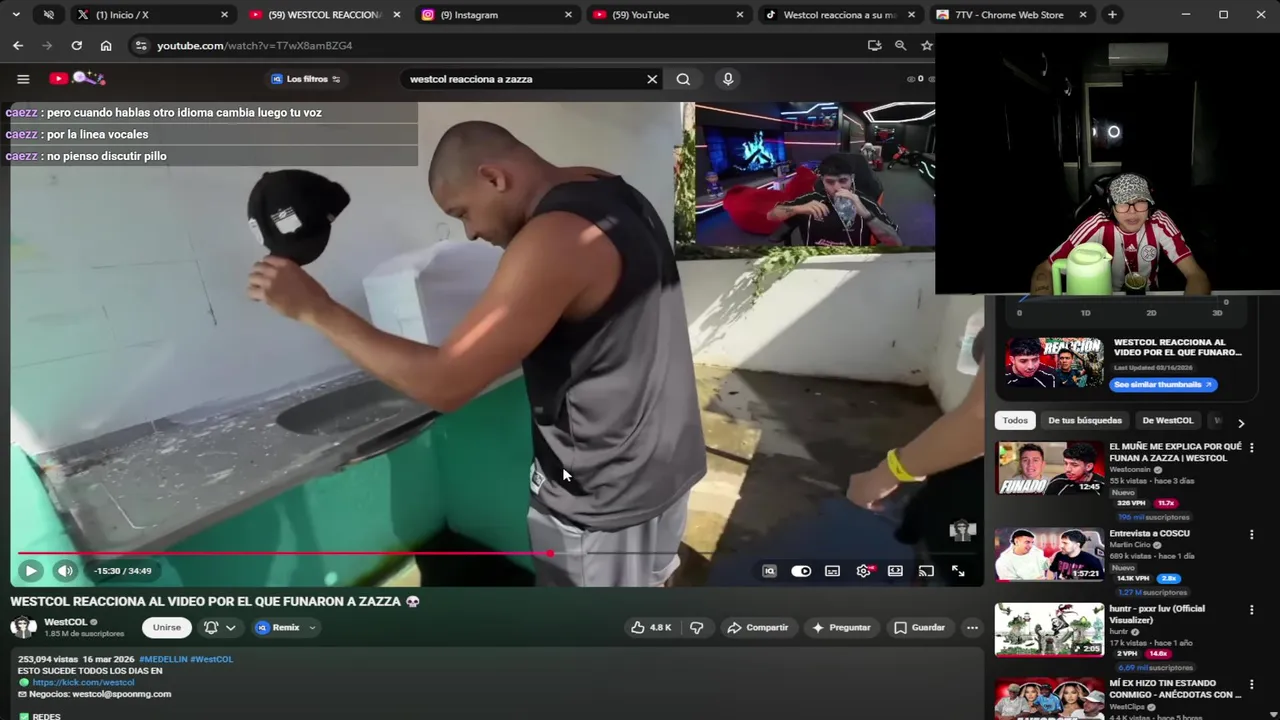The image size is (1280, 720).
Task: Select Todos chip filter
Action: click(x=1015, y=421)
